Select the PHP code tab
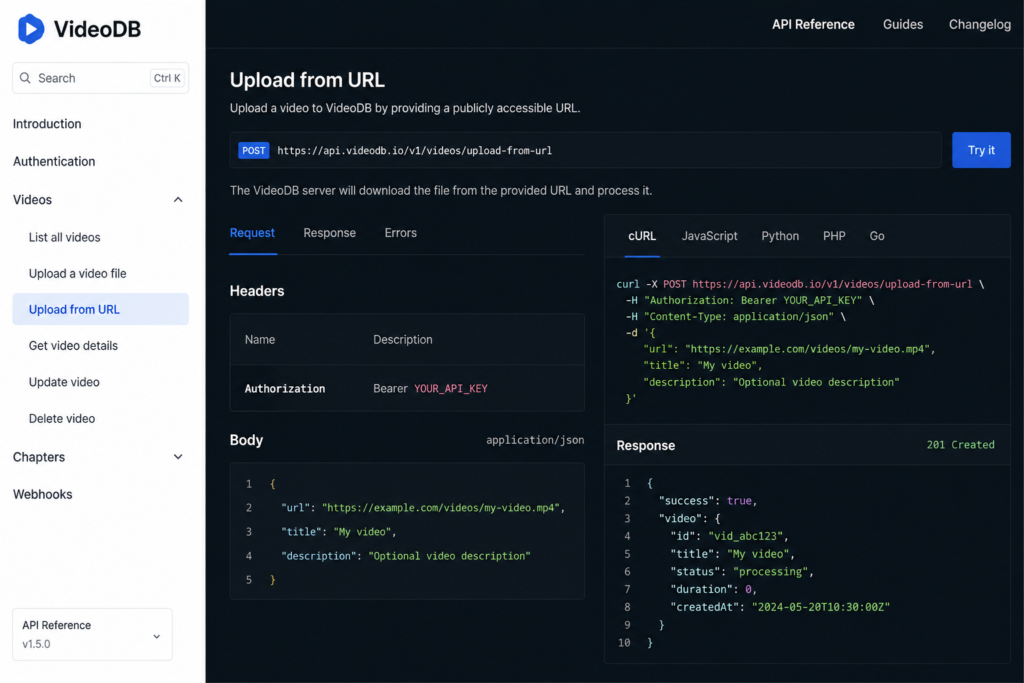1024x683 pixels. [834, 236]
